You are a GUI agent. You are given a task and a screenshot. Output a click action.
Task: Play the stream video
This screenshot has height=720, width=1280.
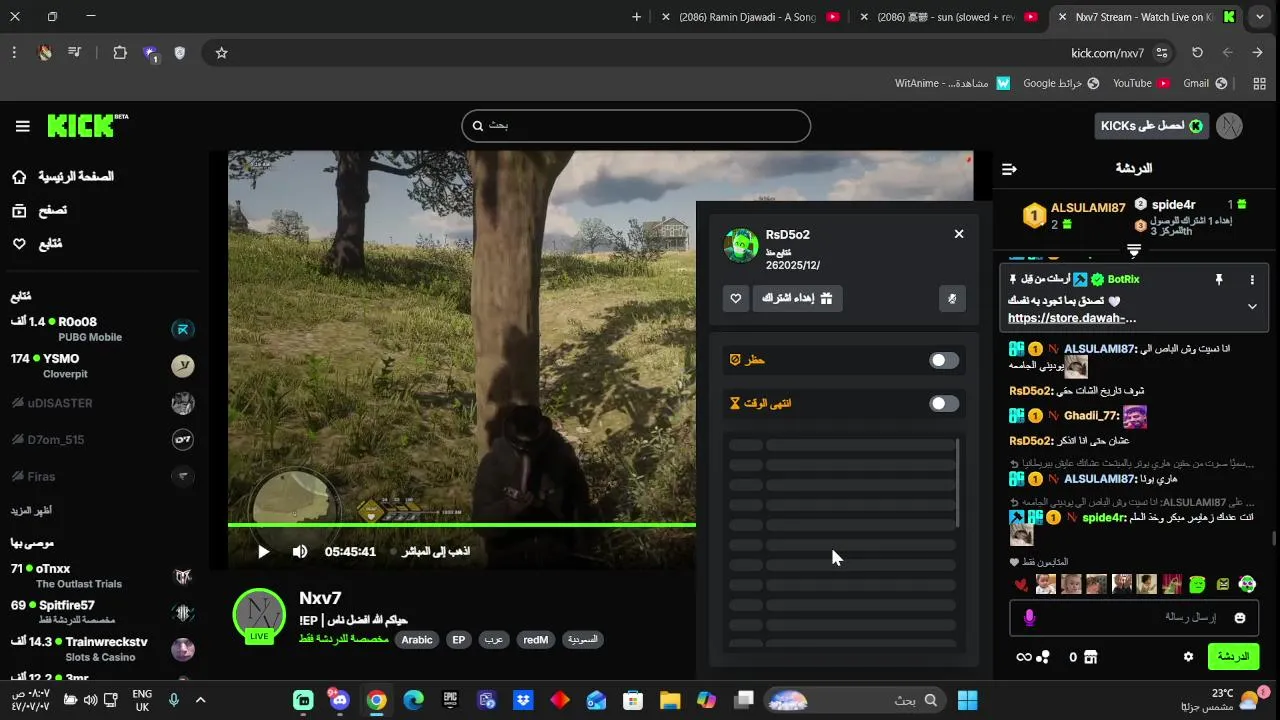point(264,552)
